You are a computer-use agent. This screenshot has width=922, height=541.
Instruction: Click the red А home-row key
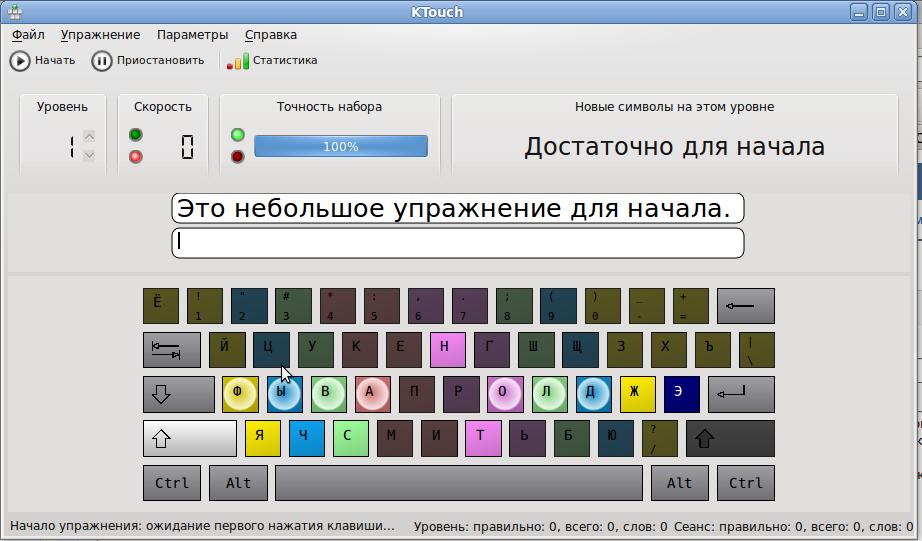[373, 394]
